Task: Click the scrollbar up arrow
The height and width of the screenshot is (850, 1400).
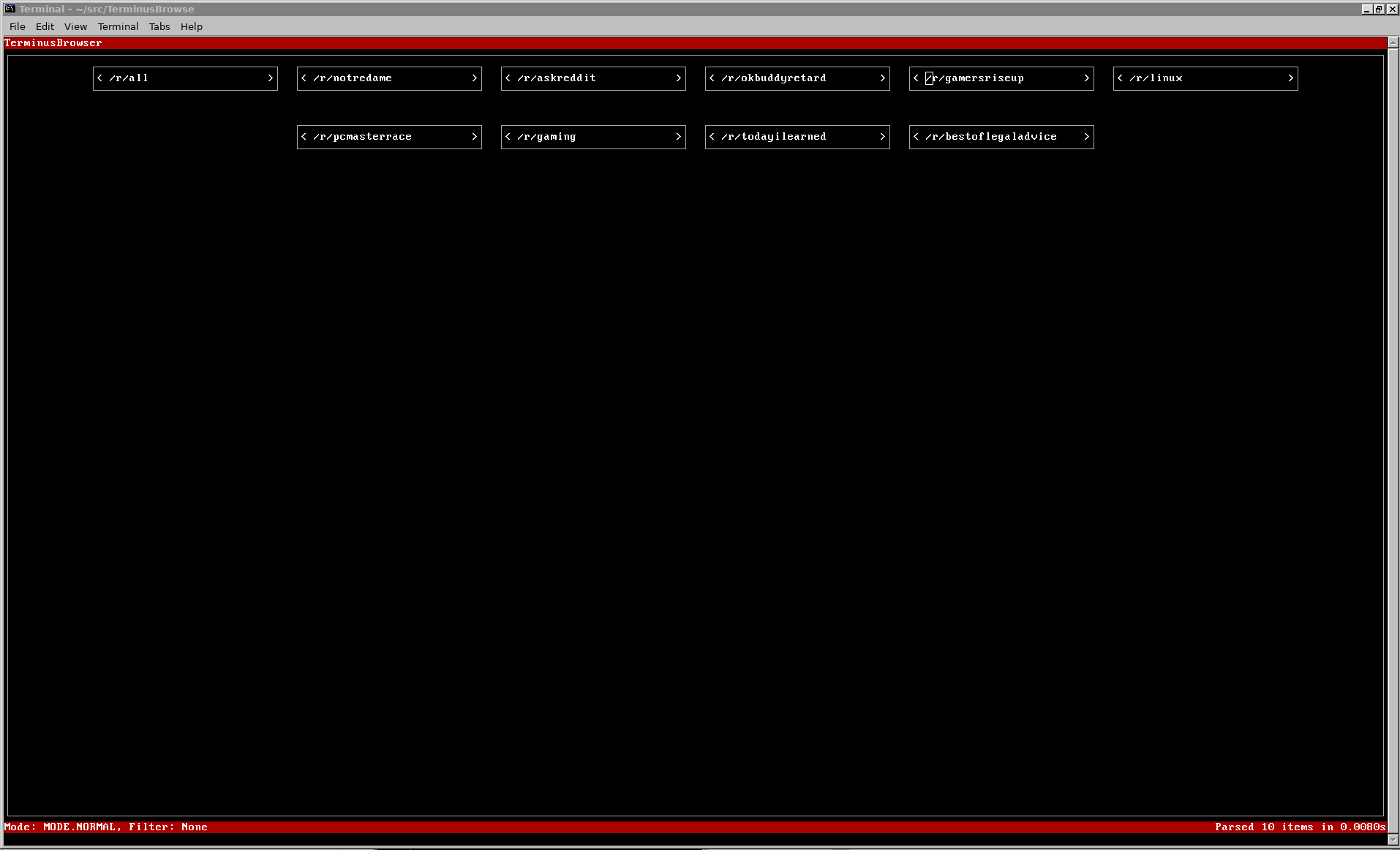Action: [x=1393, y=42]
